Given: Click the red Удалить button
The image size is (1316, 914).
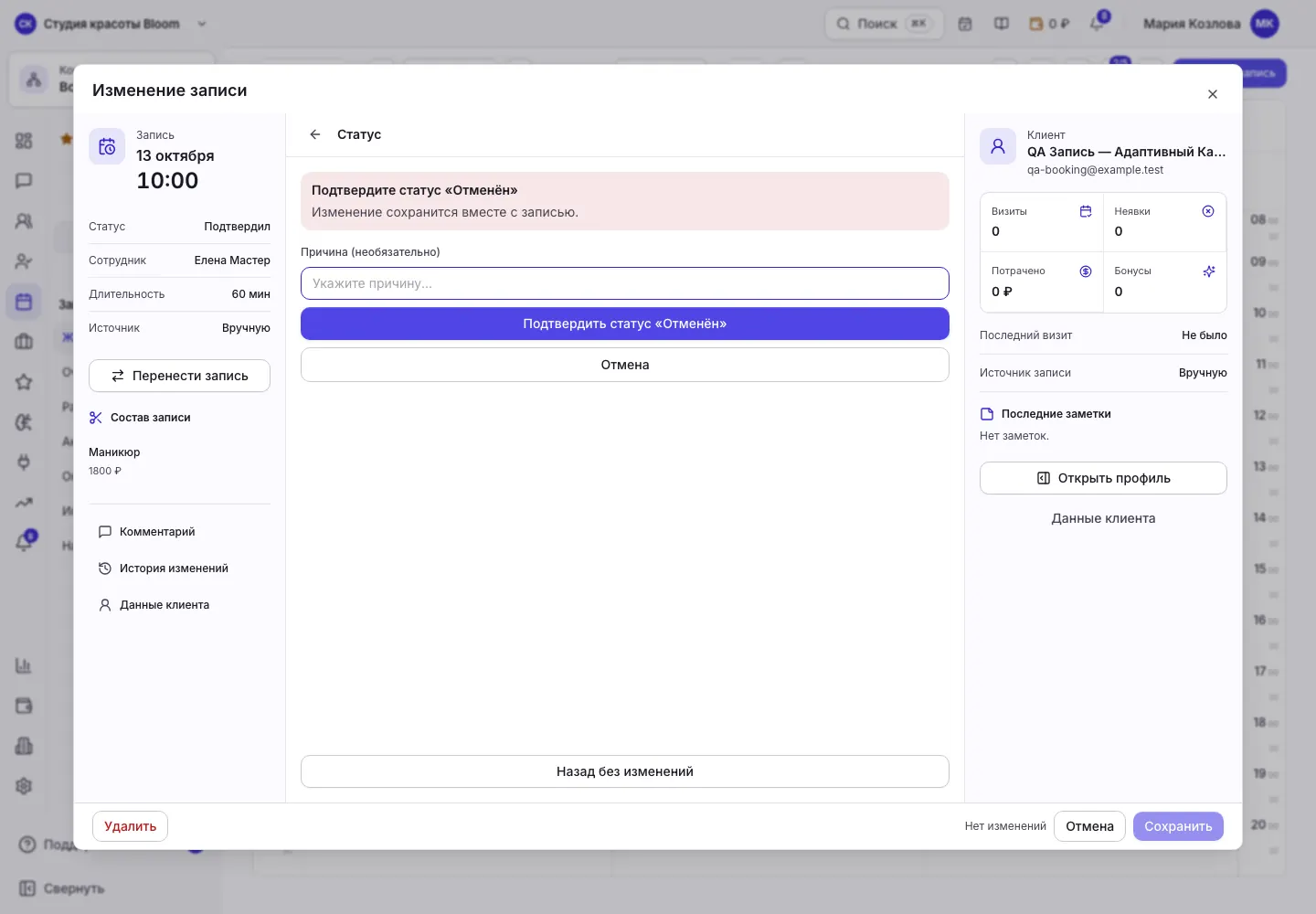Looking at the screenshot, I should coord(130,826).
